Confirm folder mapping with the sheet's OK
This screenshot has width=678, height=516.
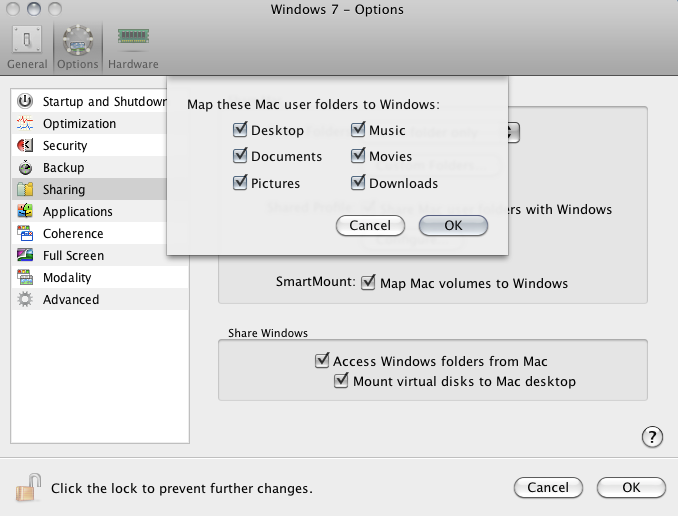tap(453, 225)
